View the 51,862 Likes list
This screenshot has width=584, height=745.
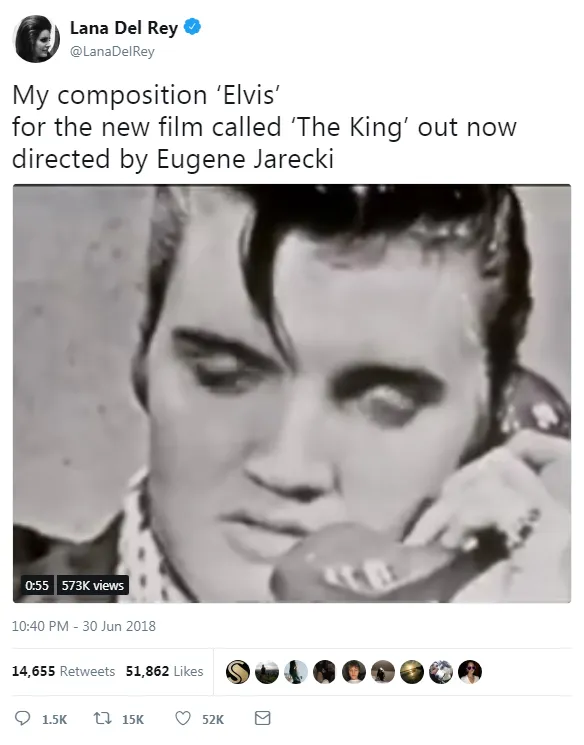tap(164, 671)
